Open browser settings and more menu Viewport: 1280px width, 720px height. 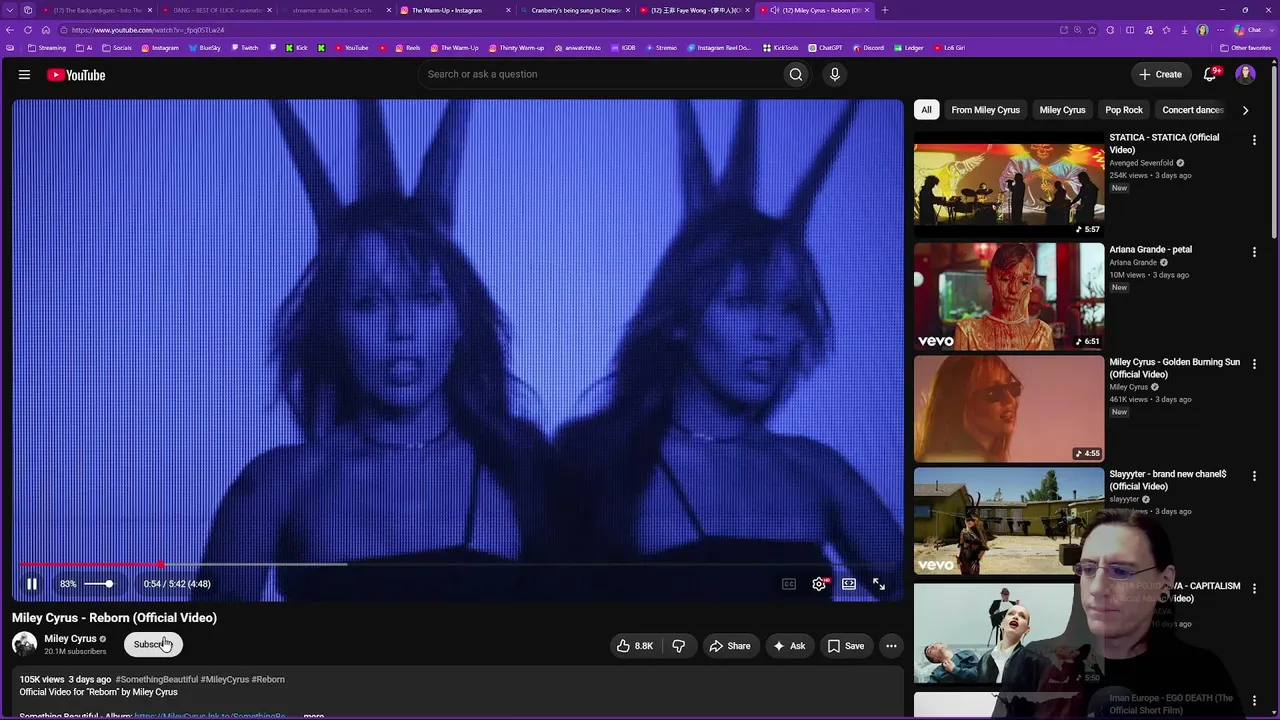(1220, 30)
